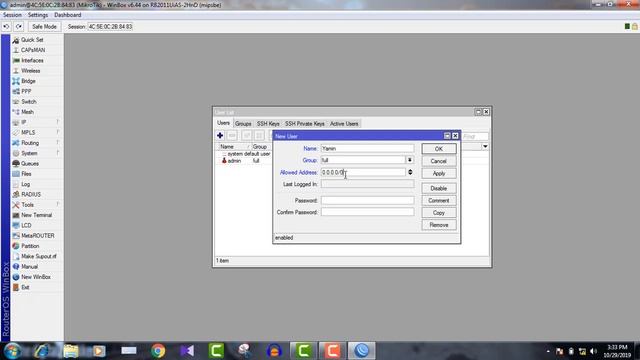This screenshot has width=640, height=360.
Task: Open the Manual
Action: tap(29, 267)
